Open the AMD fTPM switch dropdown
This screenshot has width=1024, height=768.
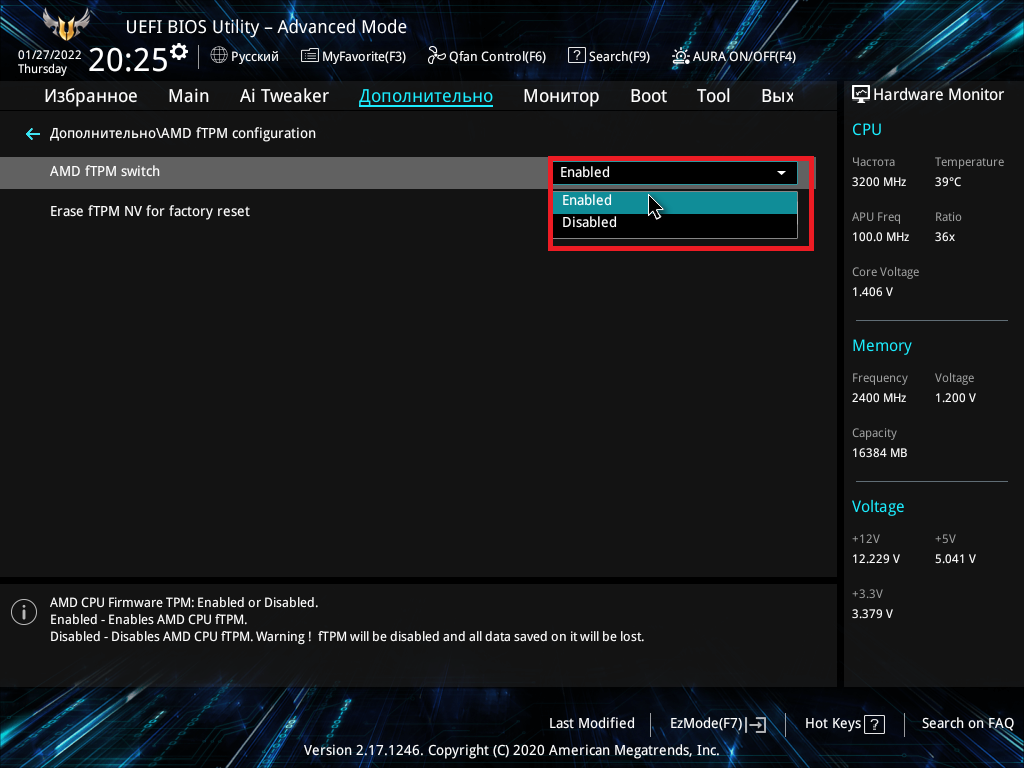(675, 172)
